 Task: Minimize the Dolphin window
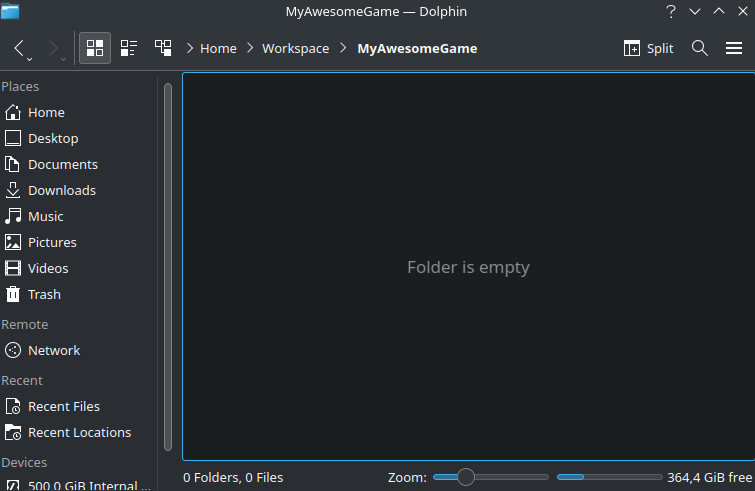[695, 11]
